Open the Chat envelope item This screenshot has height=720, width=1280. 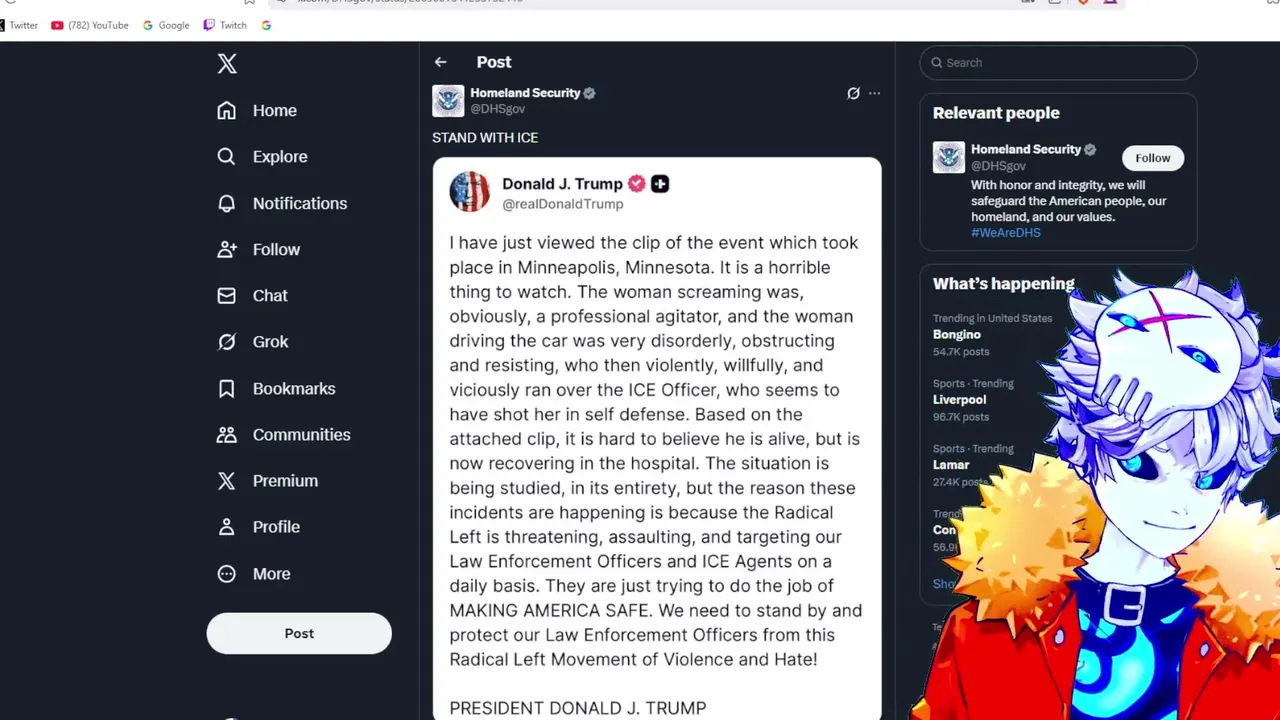(253, 296)
